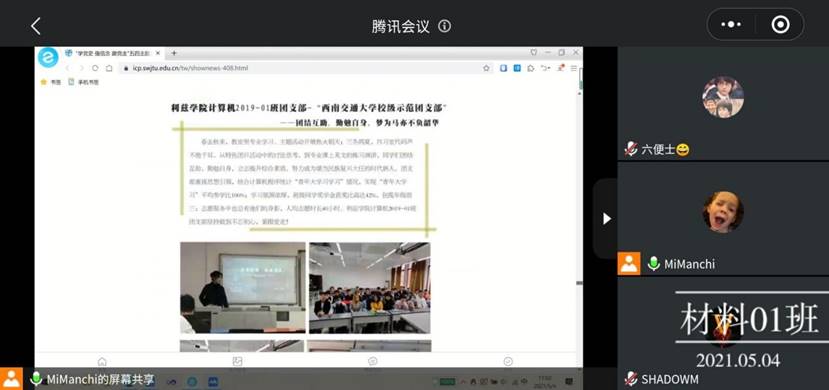Open the 手机书签 bookmarks item
Viewport: 829px width, 390px height.
pos(84,82)
